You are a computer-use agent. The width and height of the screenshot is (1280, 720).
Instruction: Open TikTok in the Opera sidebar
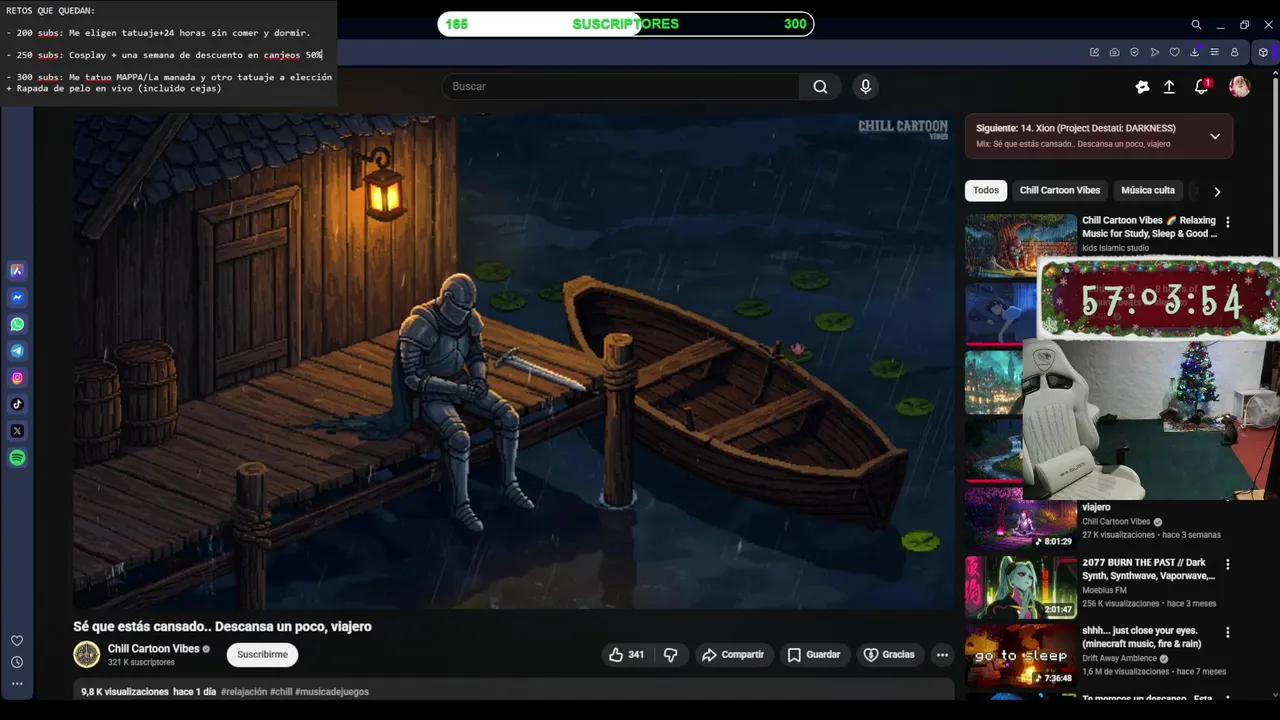(x=17, y=404)
